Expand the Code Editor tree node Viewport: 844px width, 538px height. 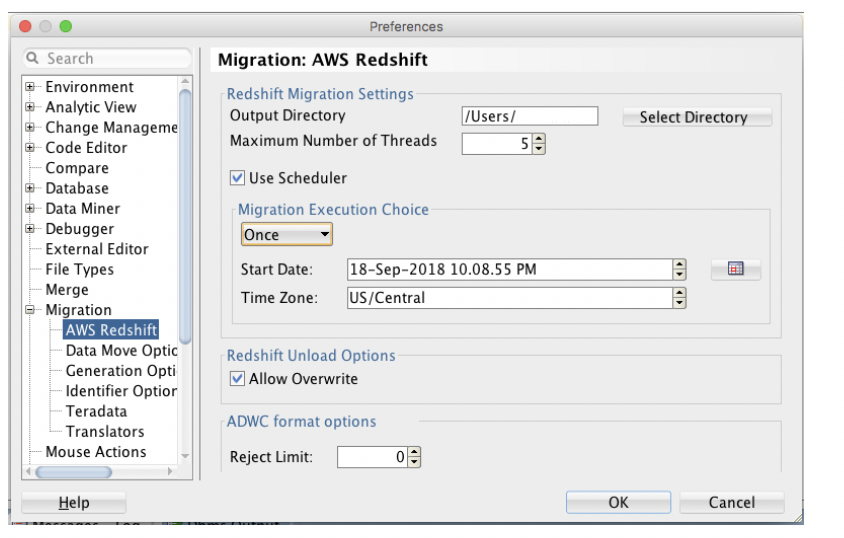[30, 148]
